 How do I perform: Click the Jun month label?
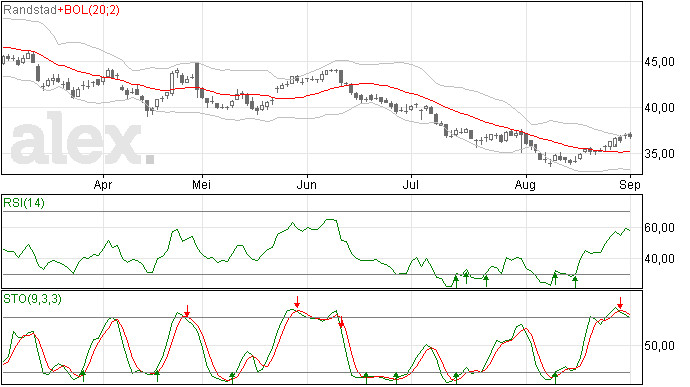point(307,184)
